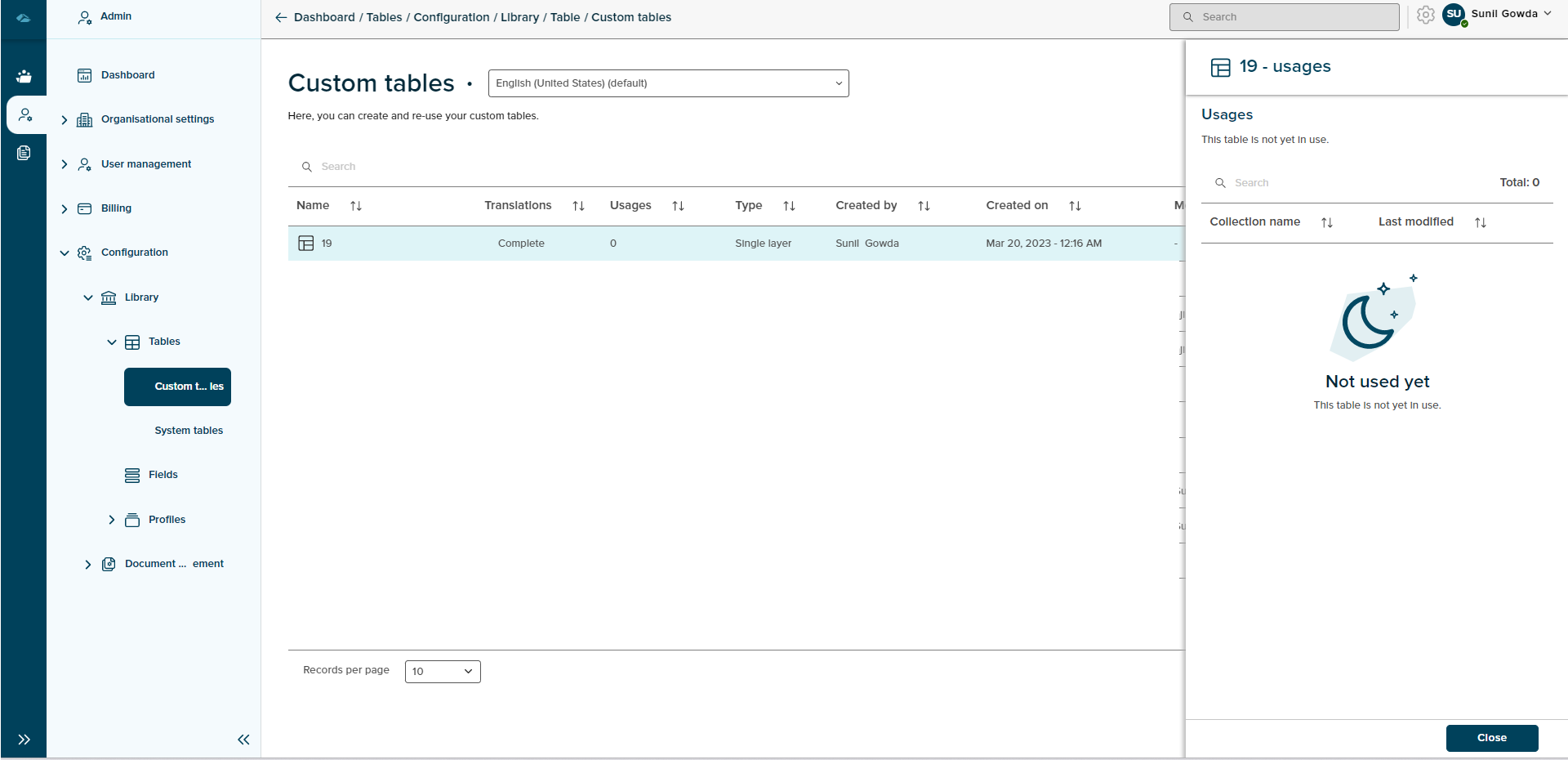This screenshot has height=760, width=1568.
Task: Open the documents icon in left rail
Action: (x=24, y=153)
